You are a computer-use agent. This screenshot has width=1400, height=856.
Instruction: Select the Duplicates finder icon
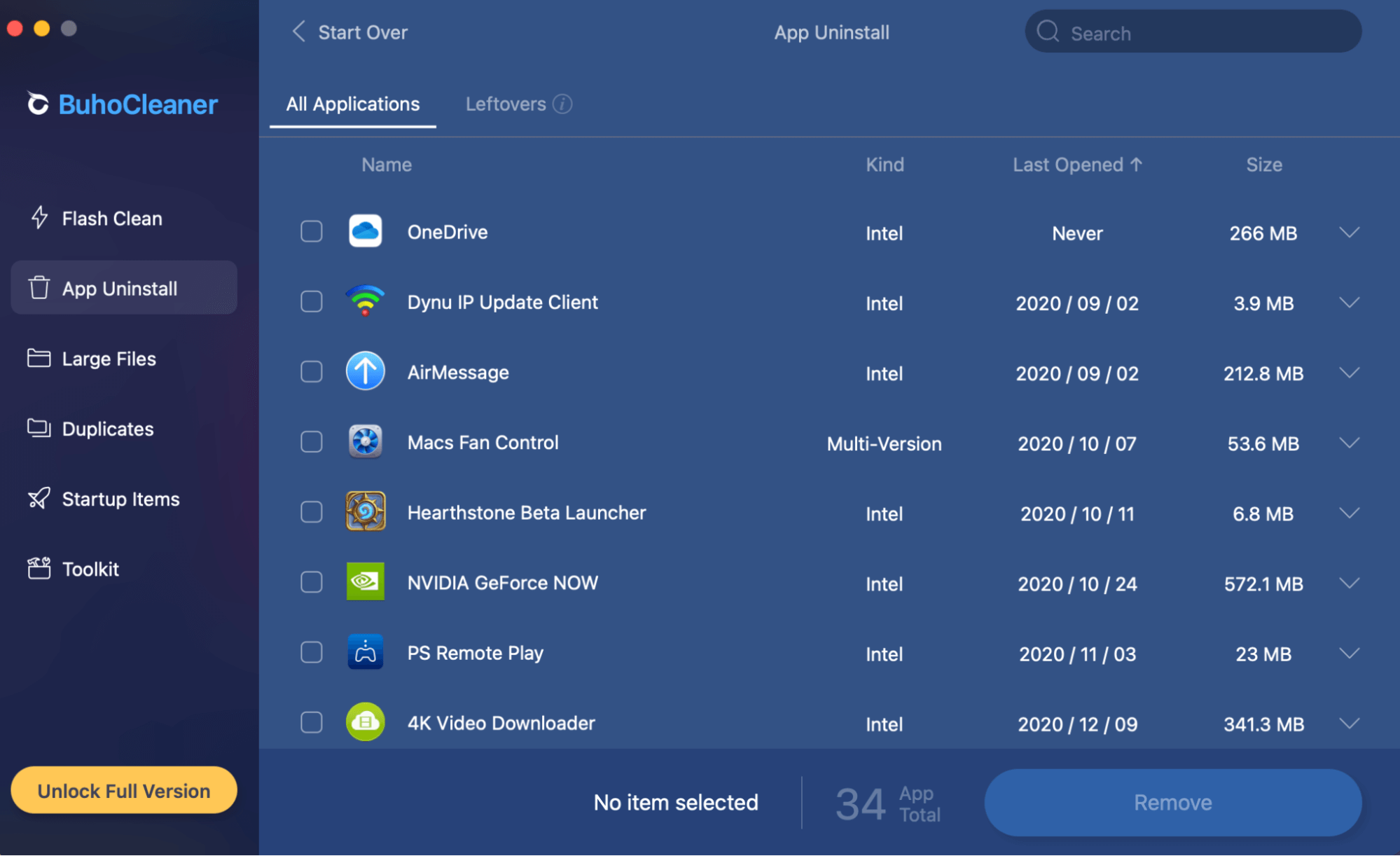39,428
